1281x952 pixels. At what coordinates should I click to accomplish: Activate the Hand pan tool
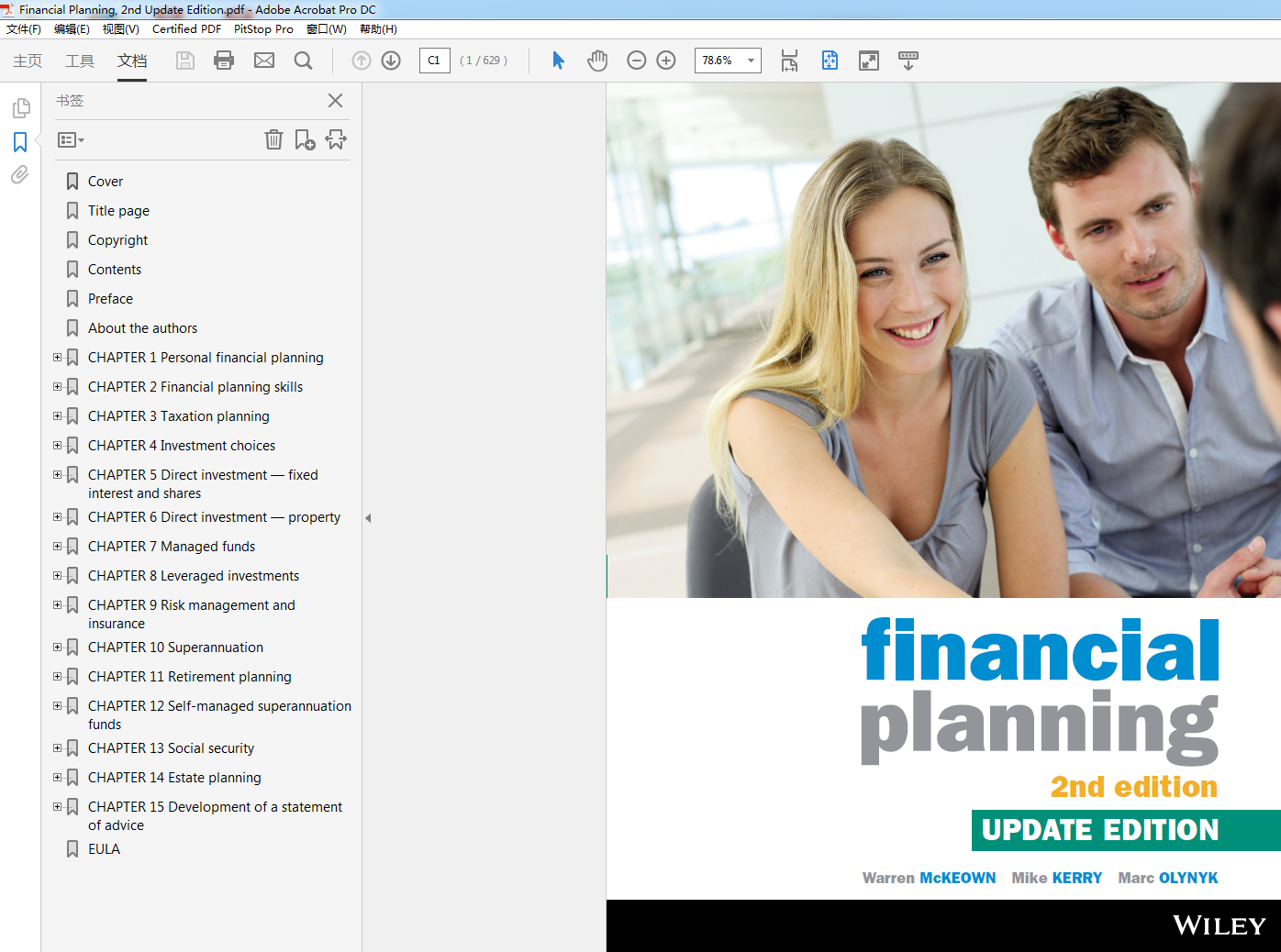pos(597,61)
